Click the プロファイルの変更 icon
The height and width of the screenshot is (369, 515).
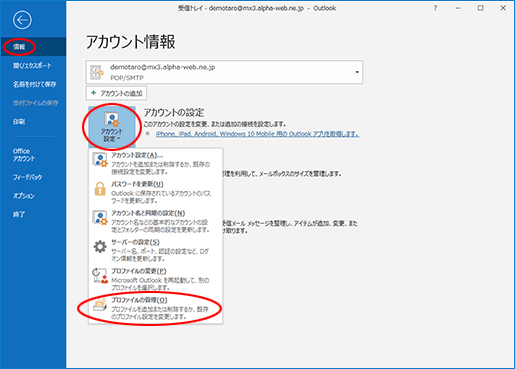click(100, 276)
